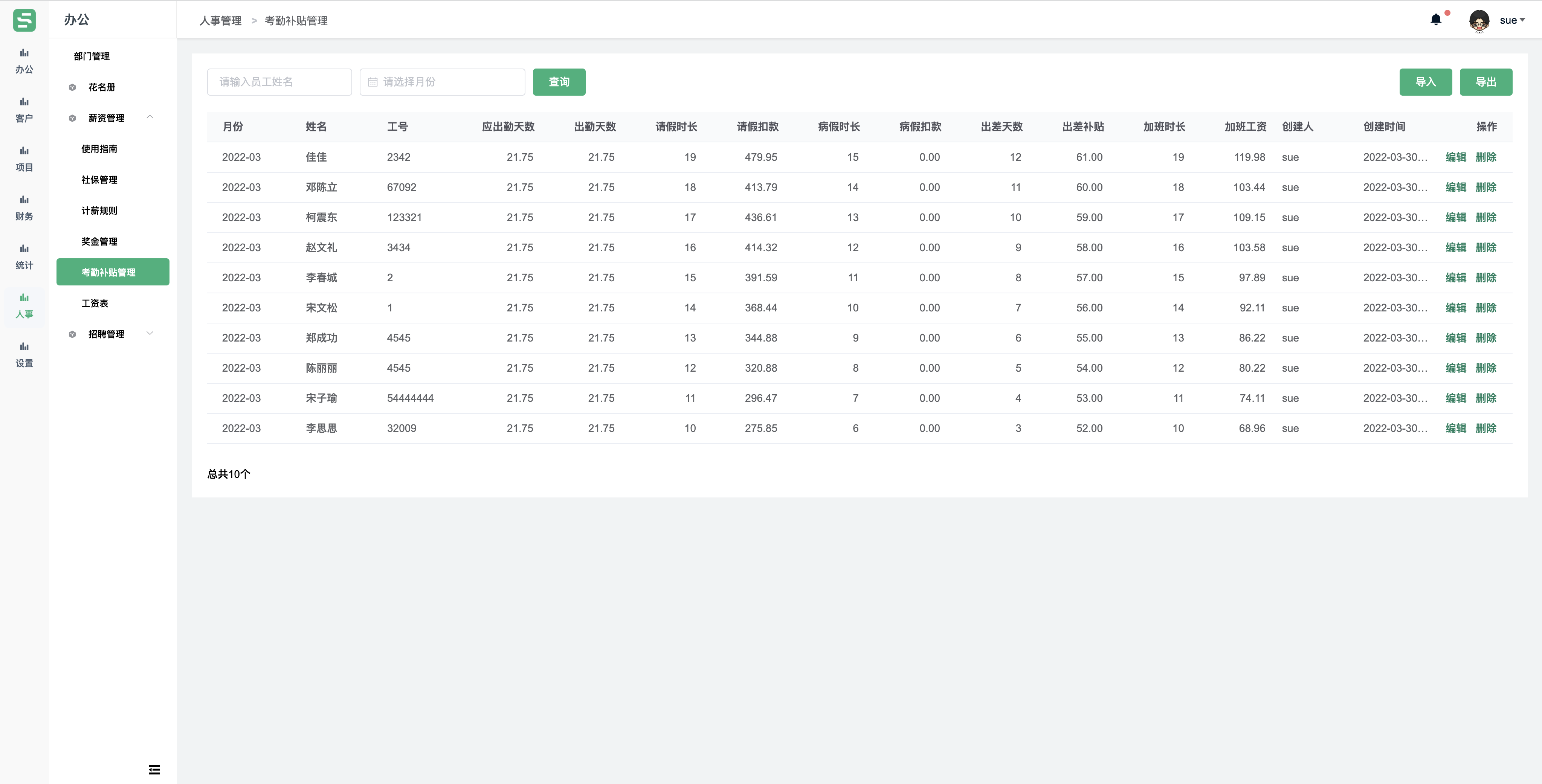Delete the record for 李春城

tap(1486, 278)
